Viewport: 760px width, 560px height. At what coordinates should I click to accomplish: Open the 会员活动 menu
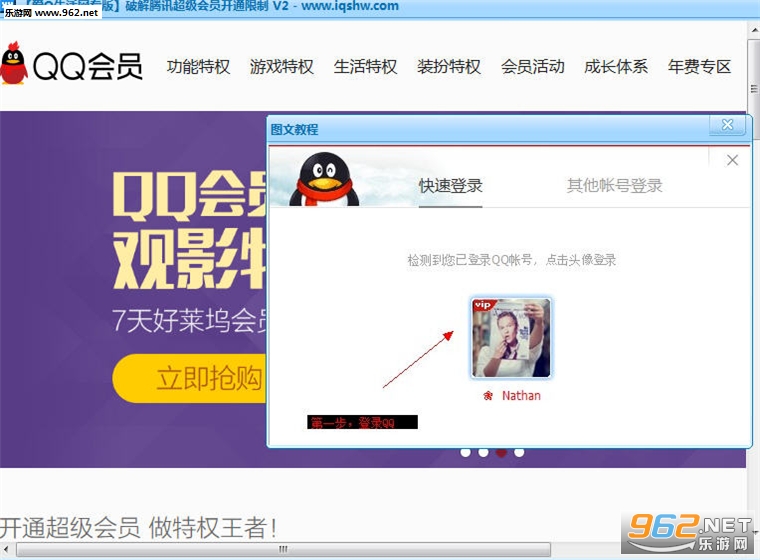click(533, 66)
